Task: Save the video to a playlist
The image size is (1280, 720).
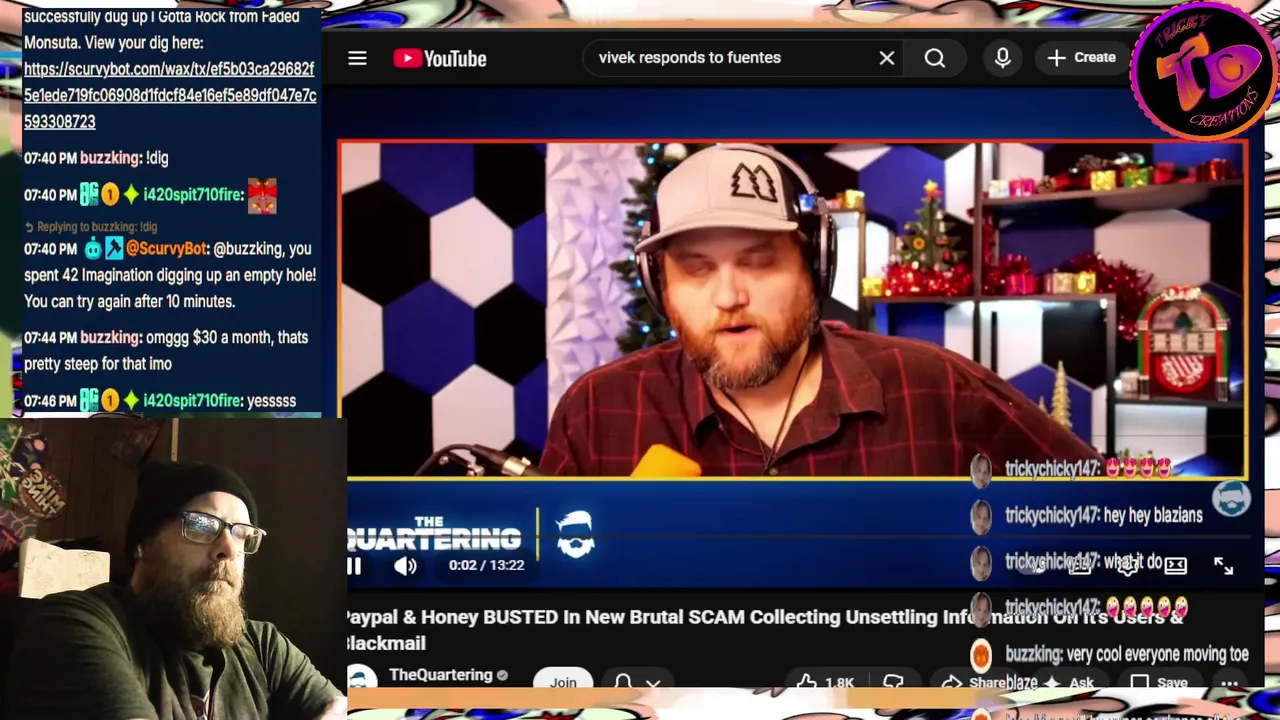Action: tap(1159, 683)
